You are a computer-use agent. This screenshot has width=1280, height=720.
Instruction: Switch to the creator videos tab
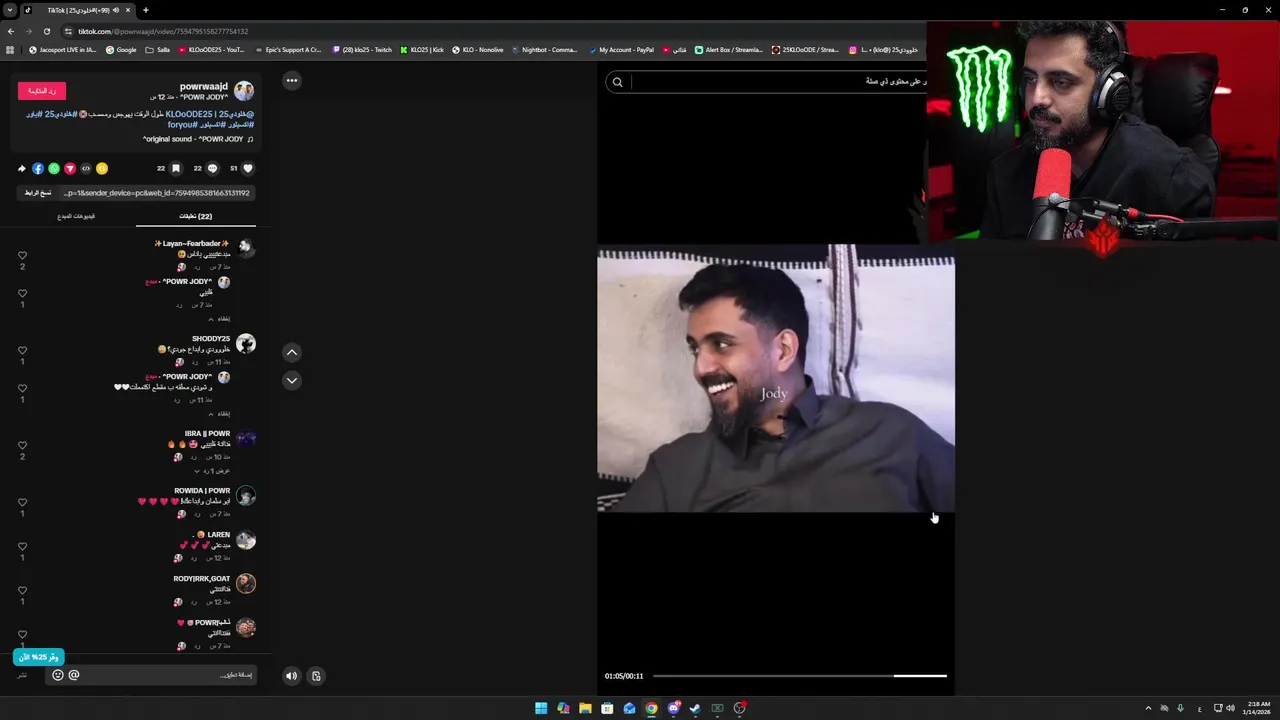76,216
